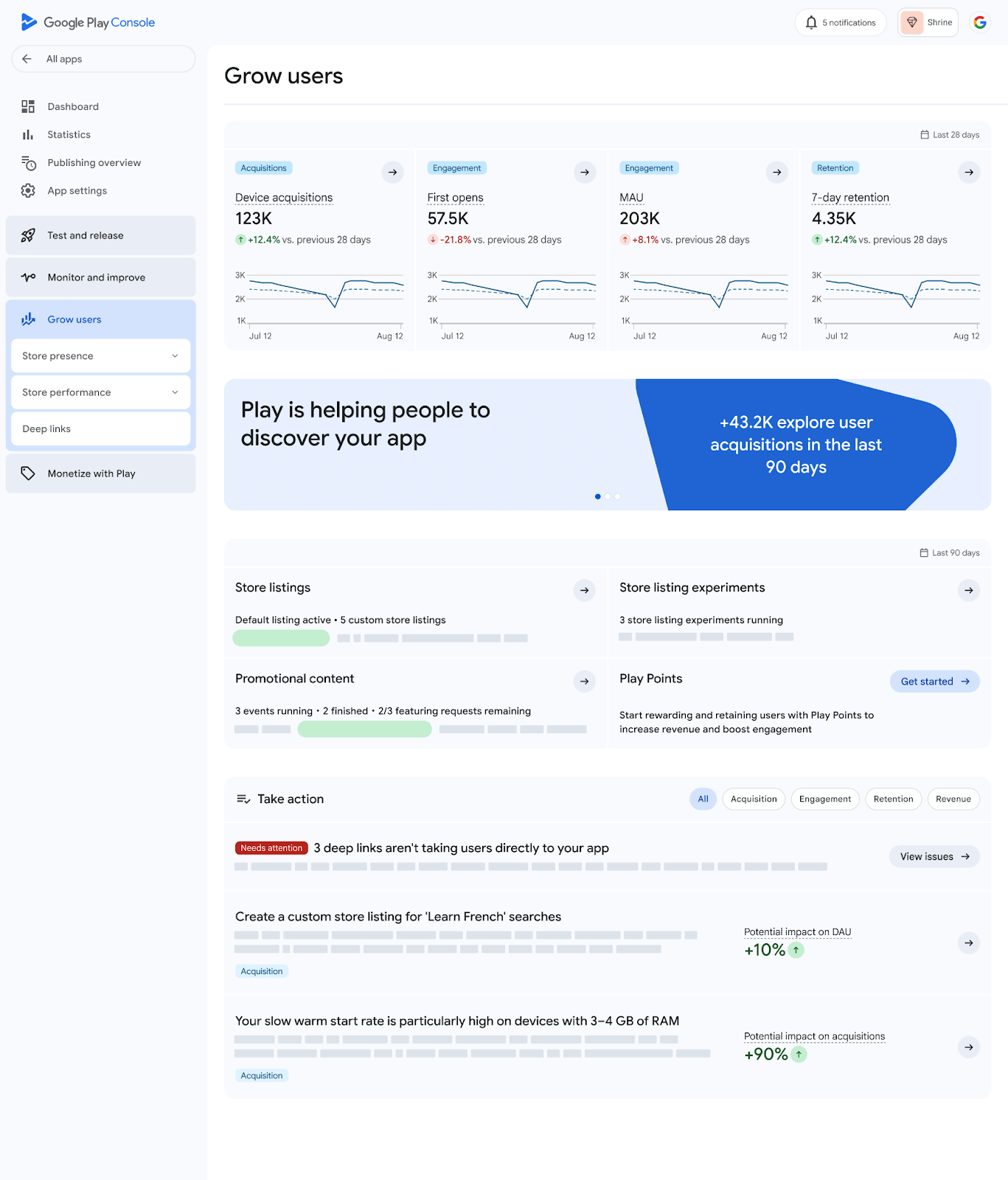Click the back arrow beside All apps

tap(27, 59)
